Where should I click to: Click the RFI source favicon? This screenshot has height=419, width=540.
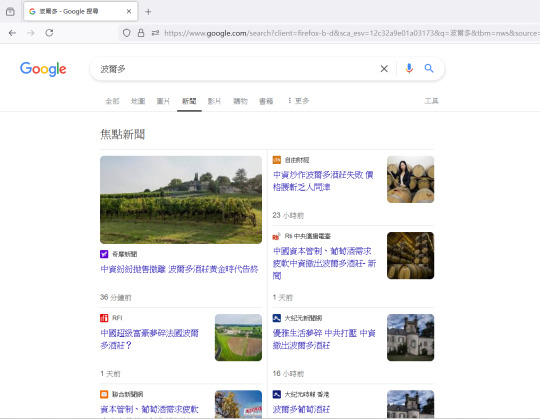[104, 318]
